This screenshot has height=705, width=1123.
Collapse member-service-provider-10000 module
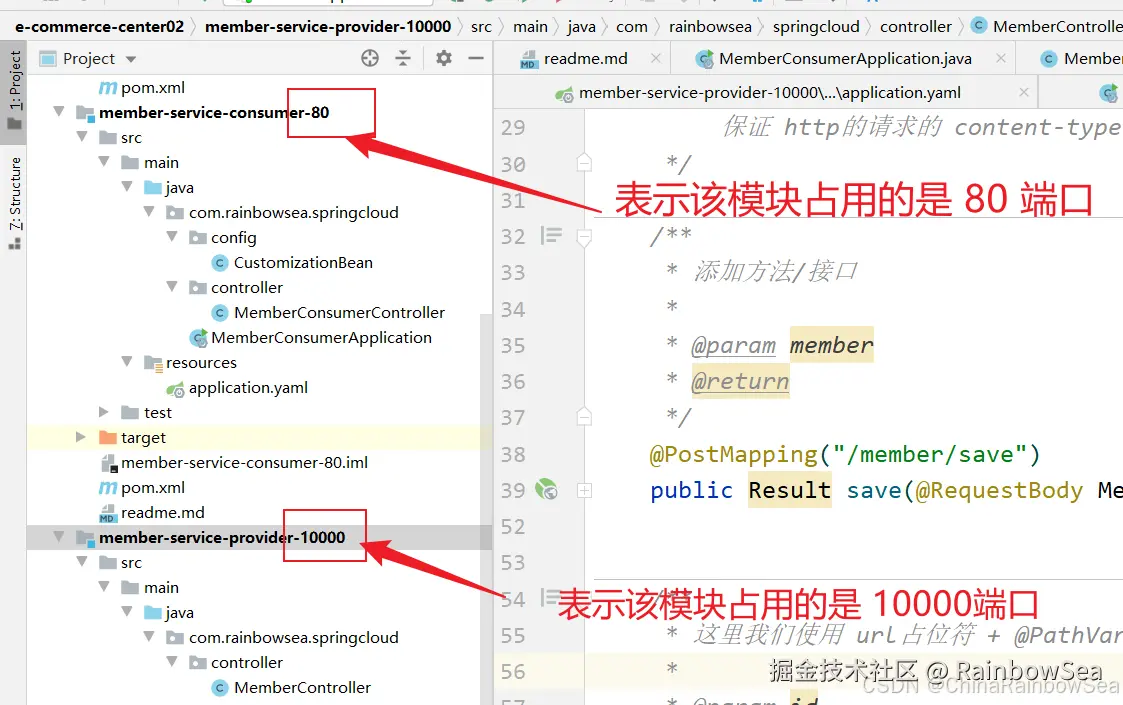[x=59, y=537]
